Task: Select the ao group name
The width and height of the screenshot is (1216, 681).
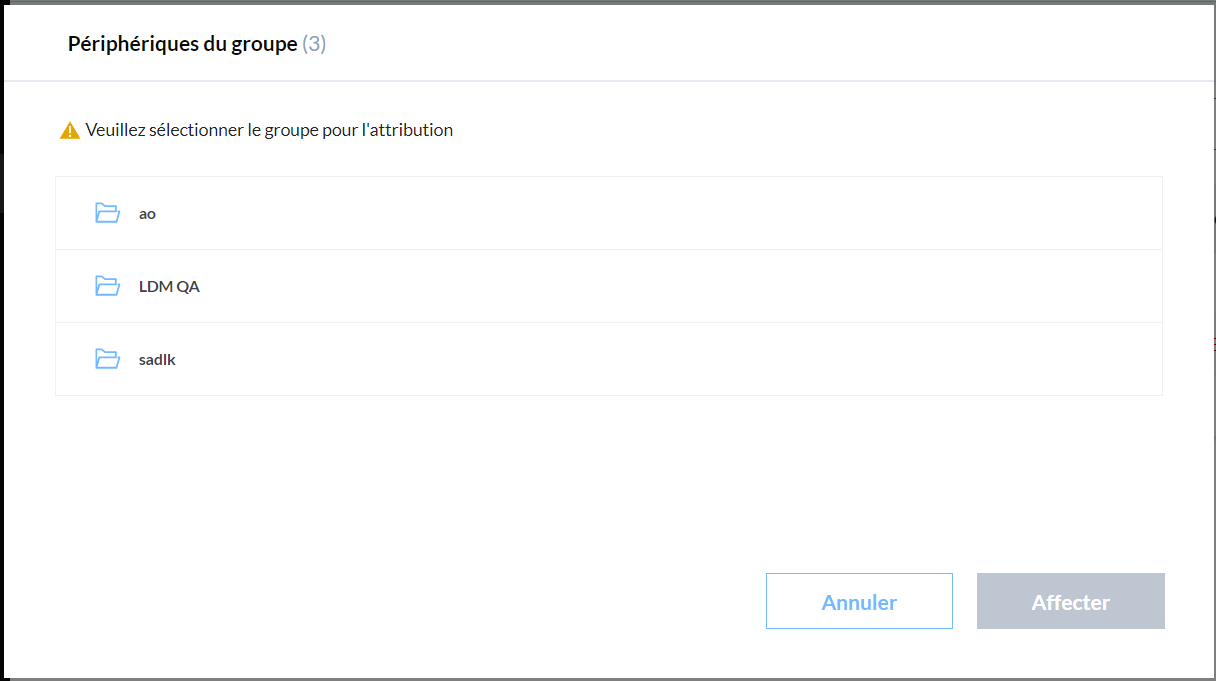Action: 147,214
